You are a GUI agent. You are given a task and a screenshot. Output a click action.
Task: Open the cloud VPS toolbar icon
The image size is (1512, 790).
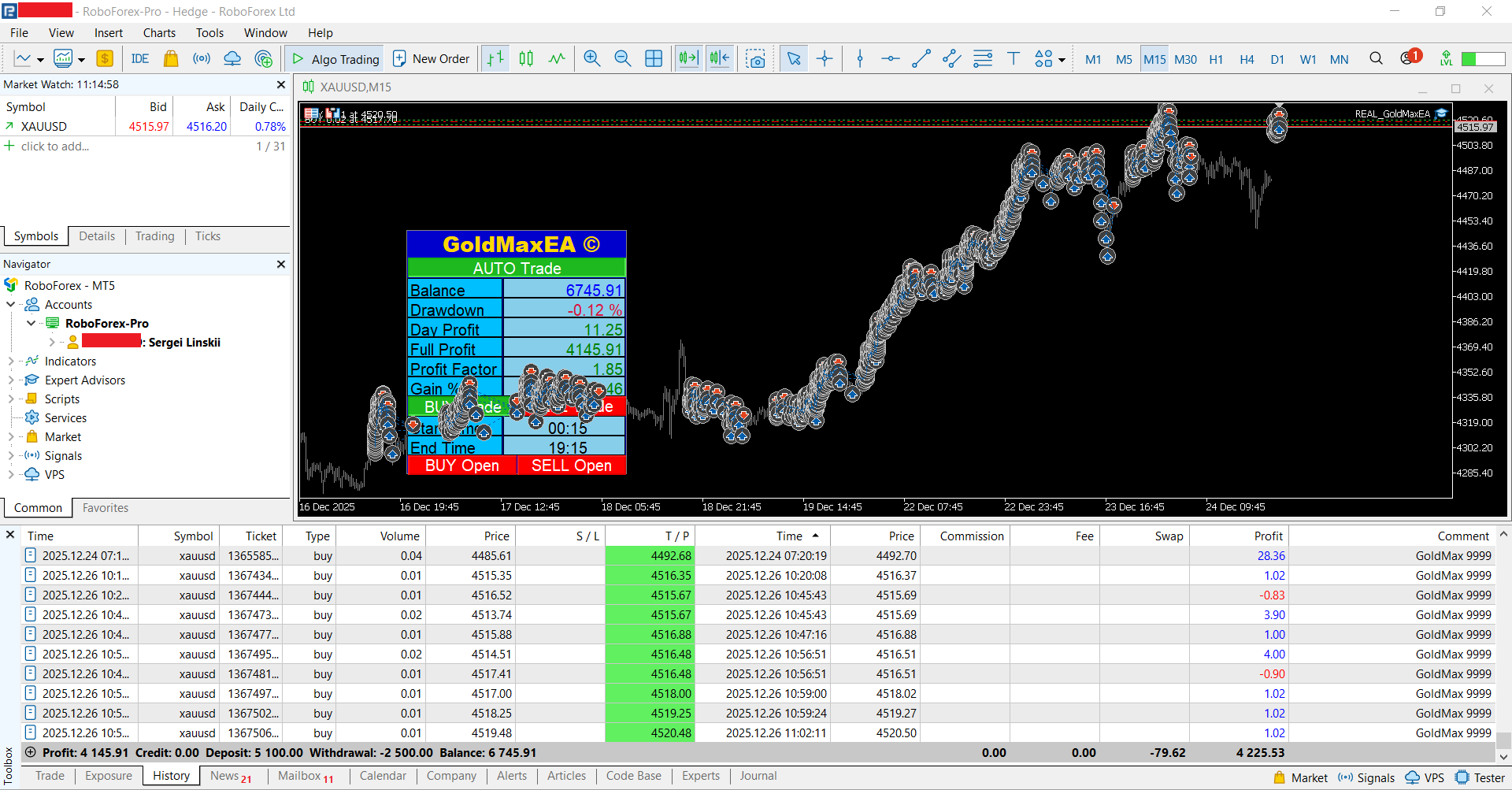pos(232,59)
